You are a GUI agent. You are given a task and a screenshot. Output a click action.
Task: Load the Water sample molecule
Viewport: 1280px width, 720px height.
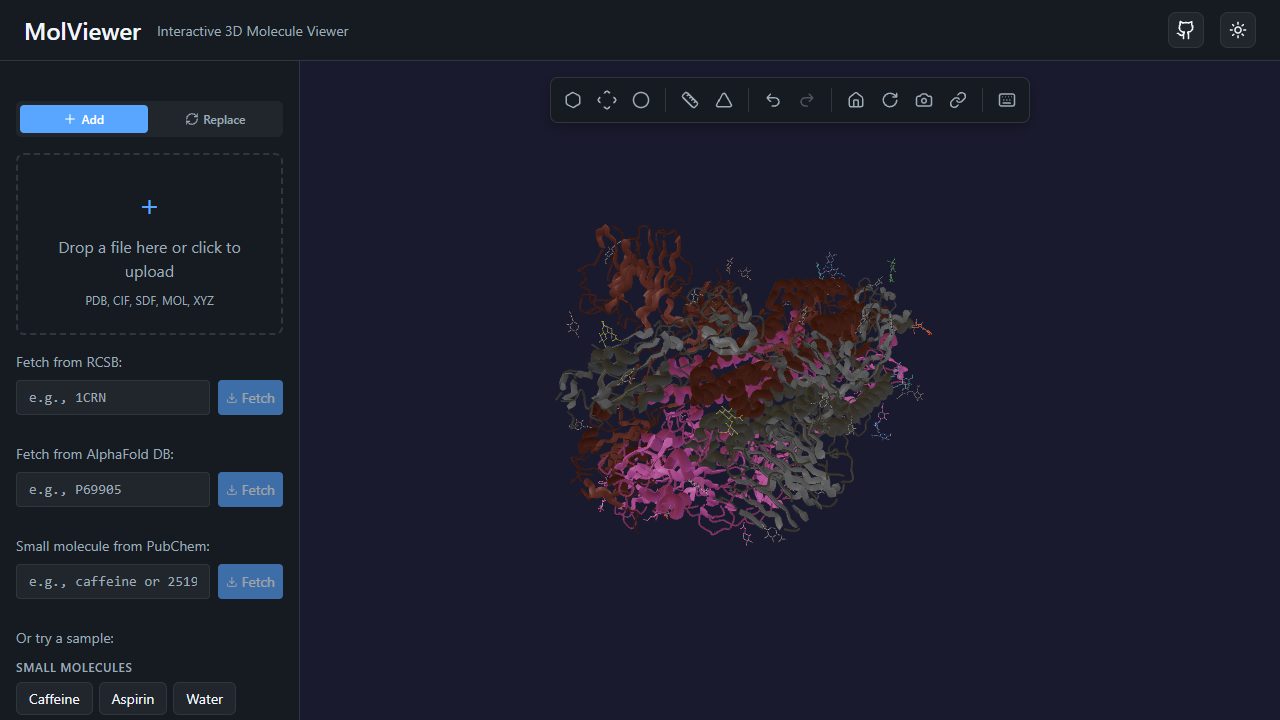coord(204,699)
